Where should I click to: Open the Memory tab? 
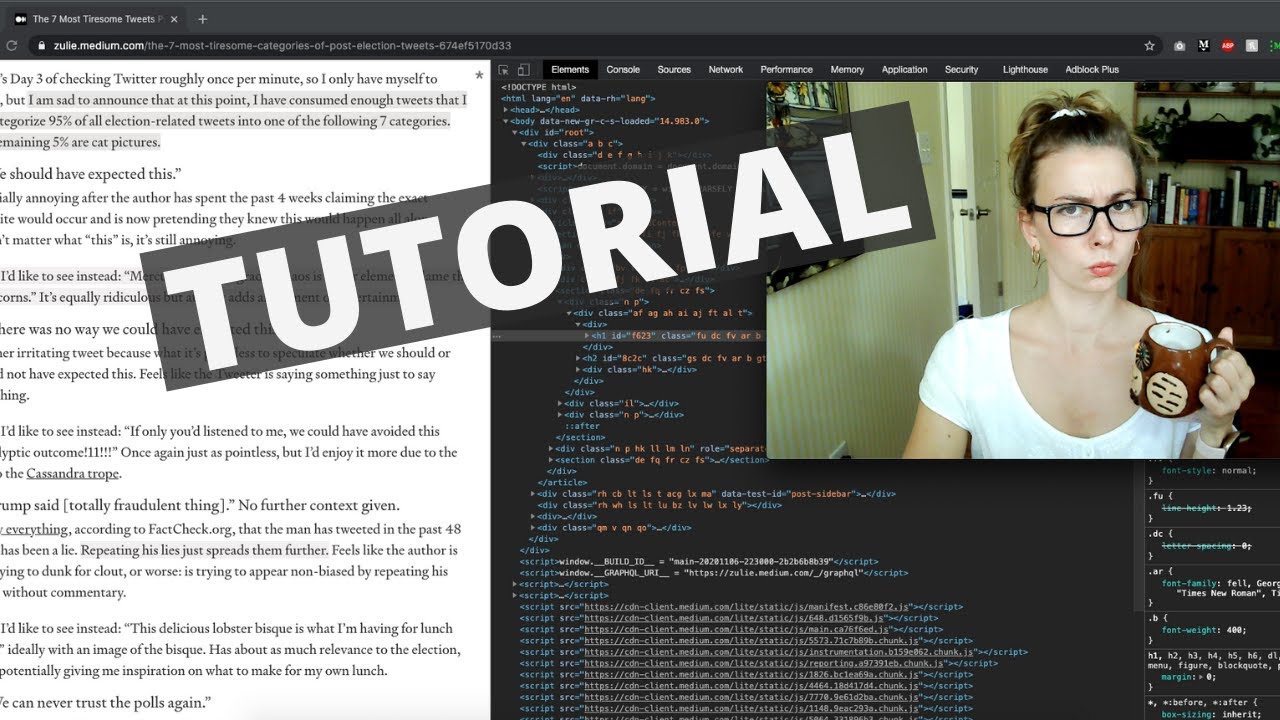[x=847, y=70]
